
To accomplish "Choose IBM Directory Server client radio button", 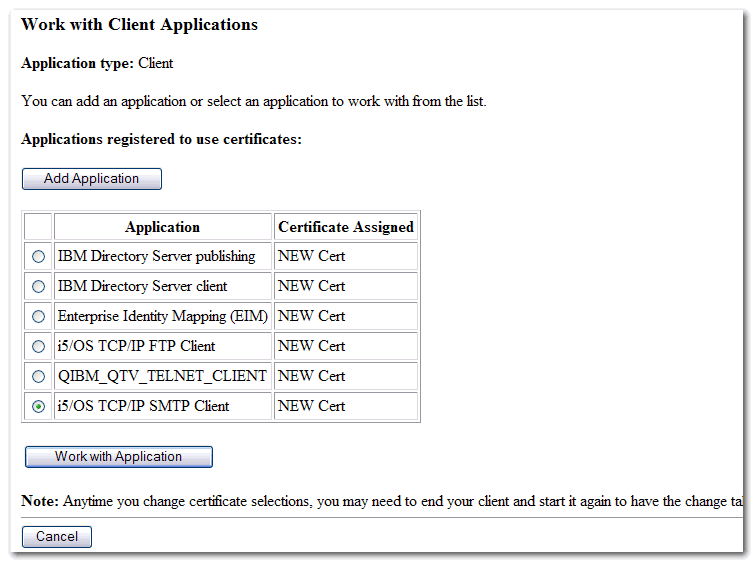I will tap(38, 287).
